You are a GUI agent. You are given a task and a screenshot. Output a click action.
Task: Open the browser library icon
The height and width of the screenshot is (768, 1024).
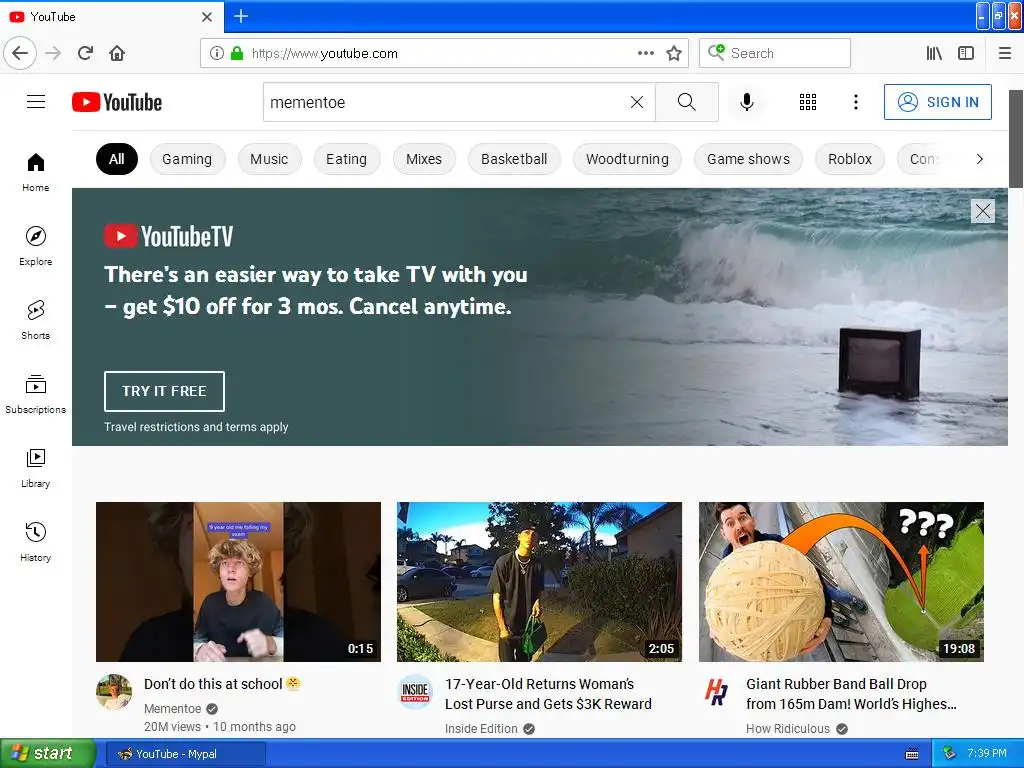tap(934, 53)
